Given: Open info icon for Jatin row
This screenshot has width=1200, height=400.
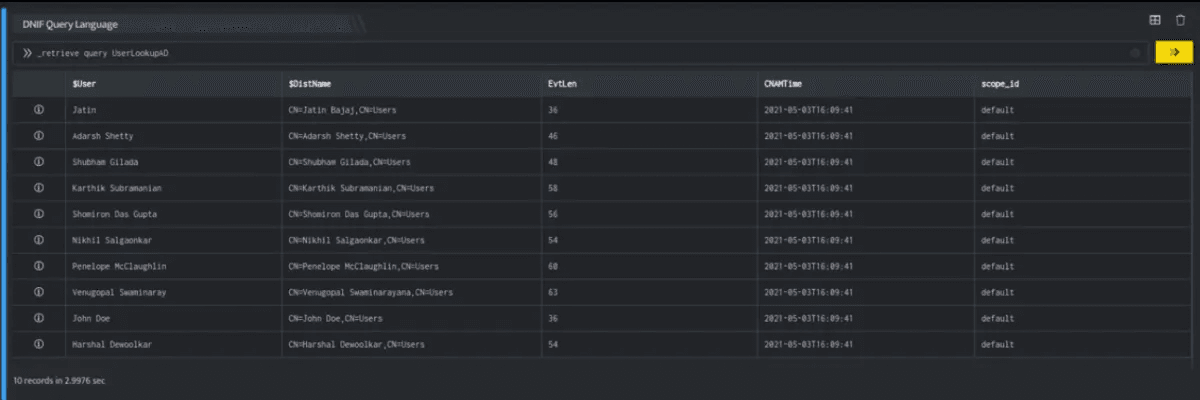Looking at the screenshot, I should pos(39,109).
